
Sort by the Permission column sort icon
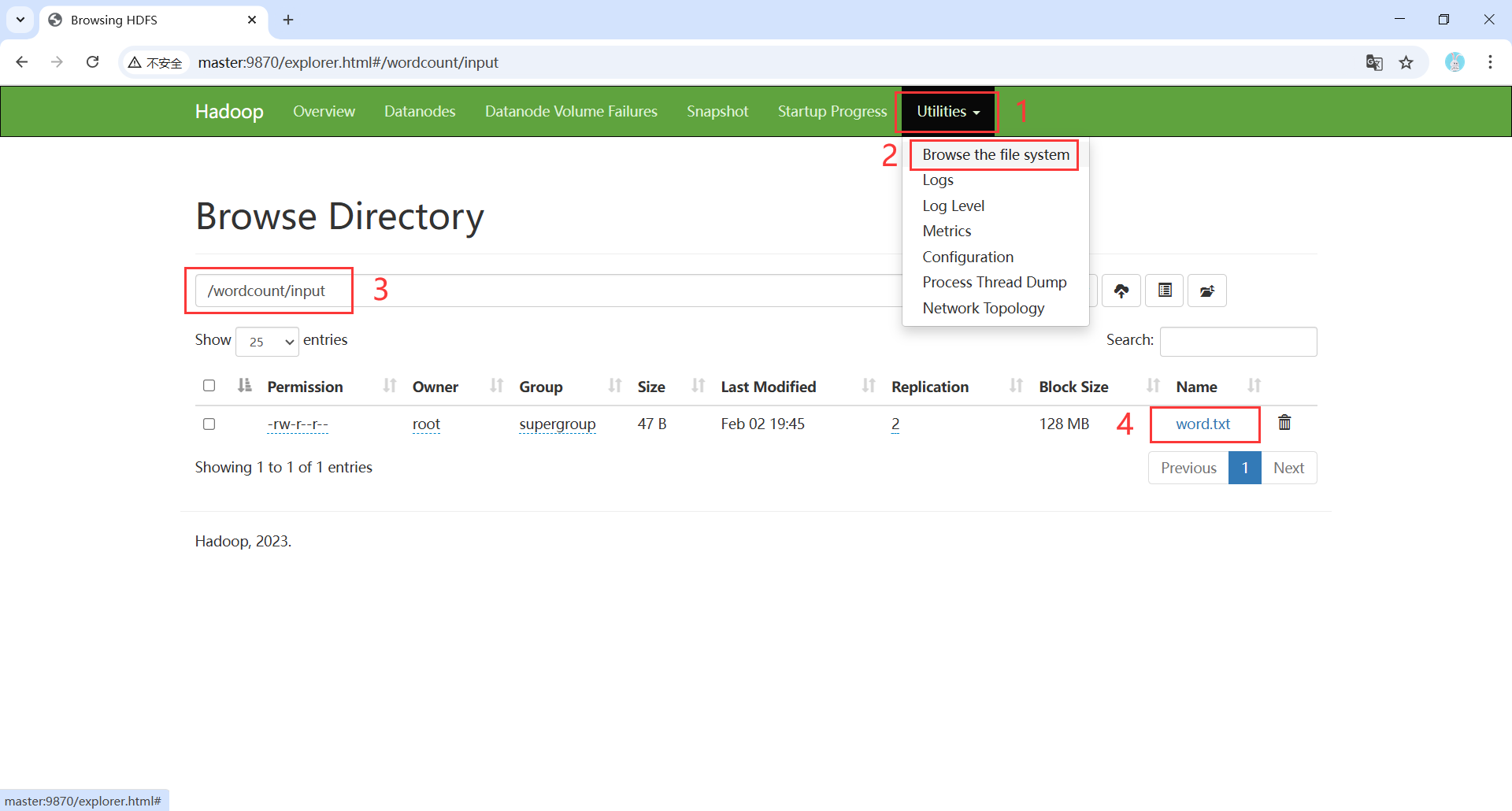point(390,386)
